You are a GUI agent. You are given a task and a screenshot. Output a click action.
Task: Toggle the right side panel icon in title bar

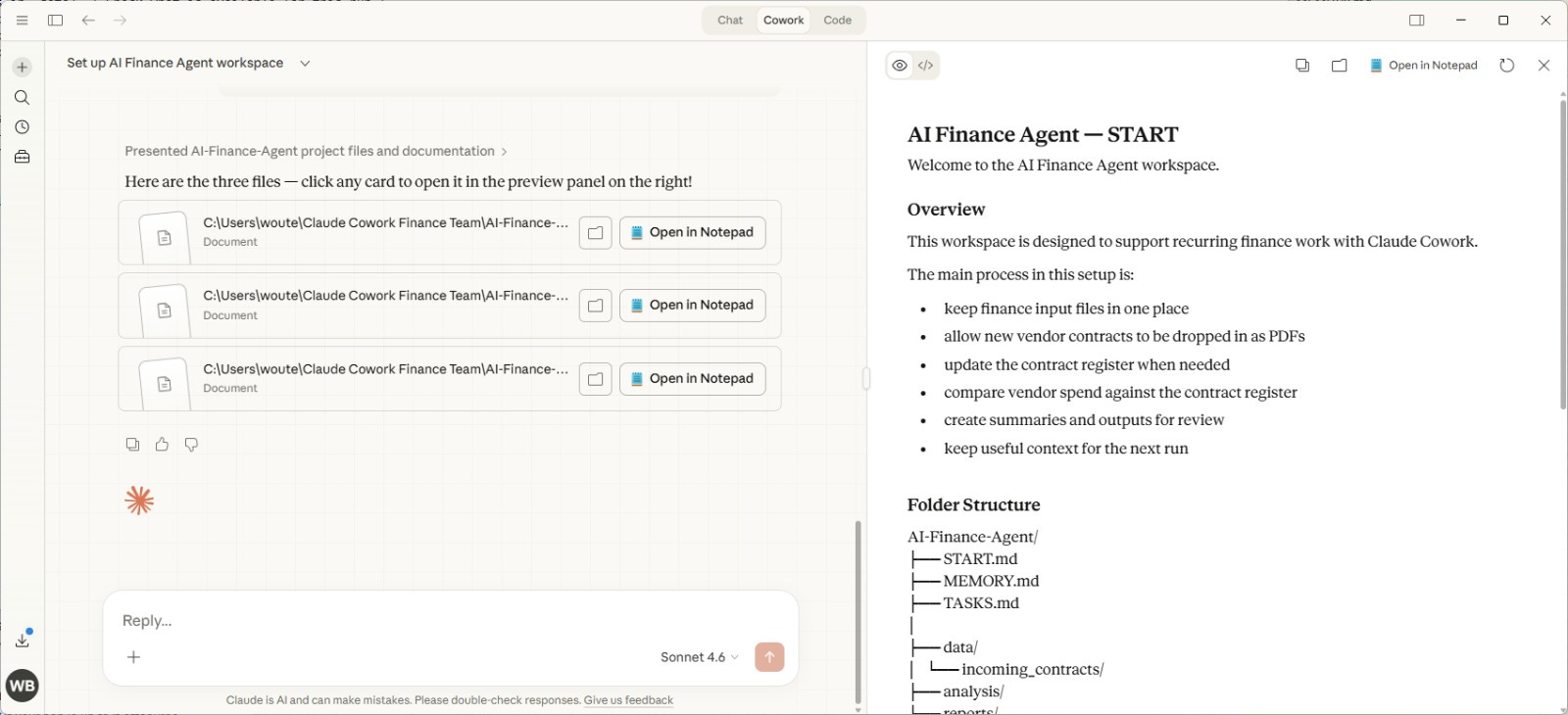click(x=1417, y=20)
